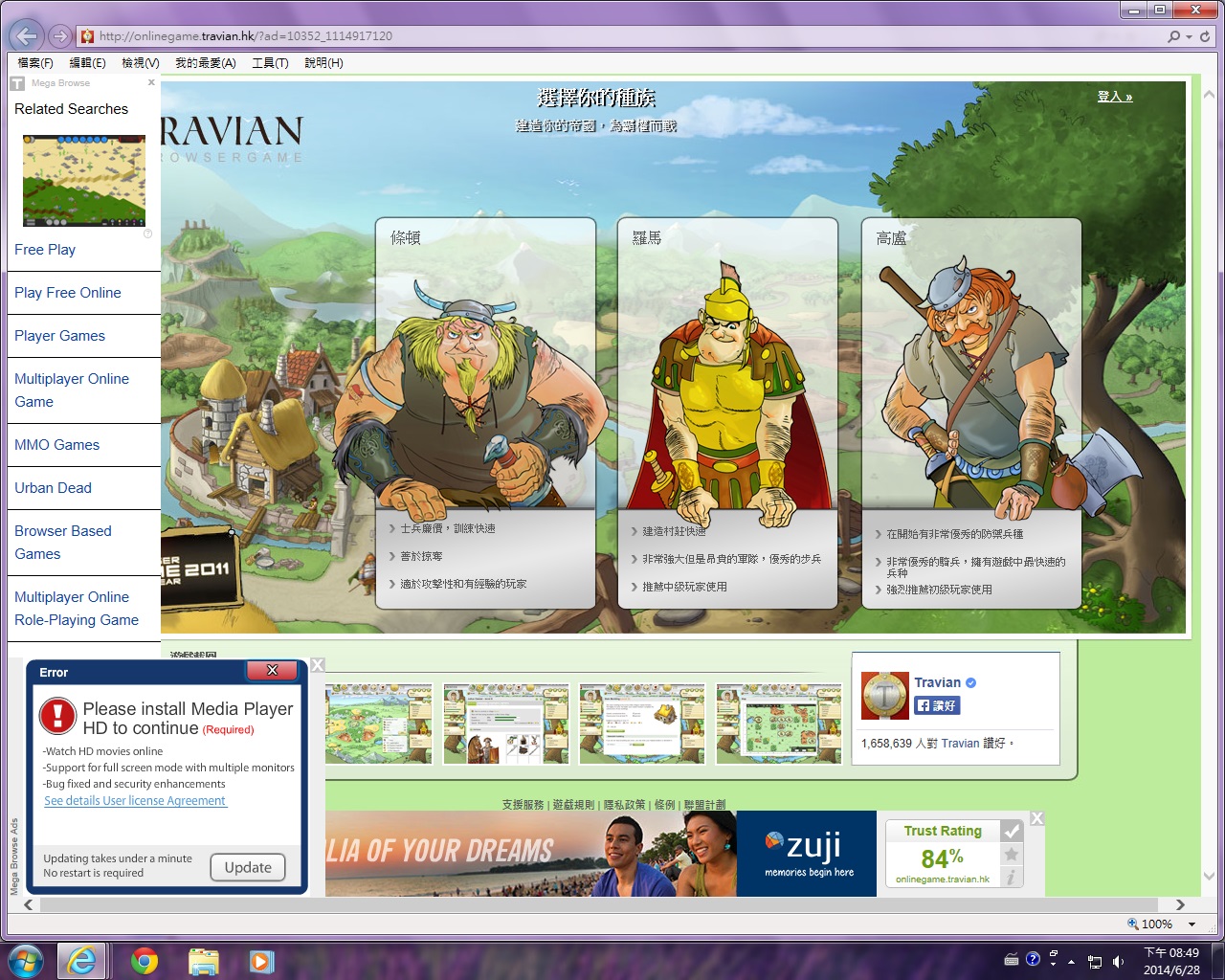Viewport: 1225px width, 980px height.
Task: Click the Trust Rating star icon
Action: click(x=1012, y=855)
